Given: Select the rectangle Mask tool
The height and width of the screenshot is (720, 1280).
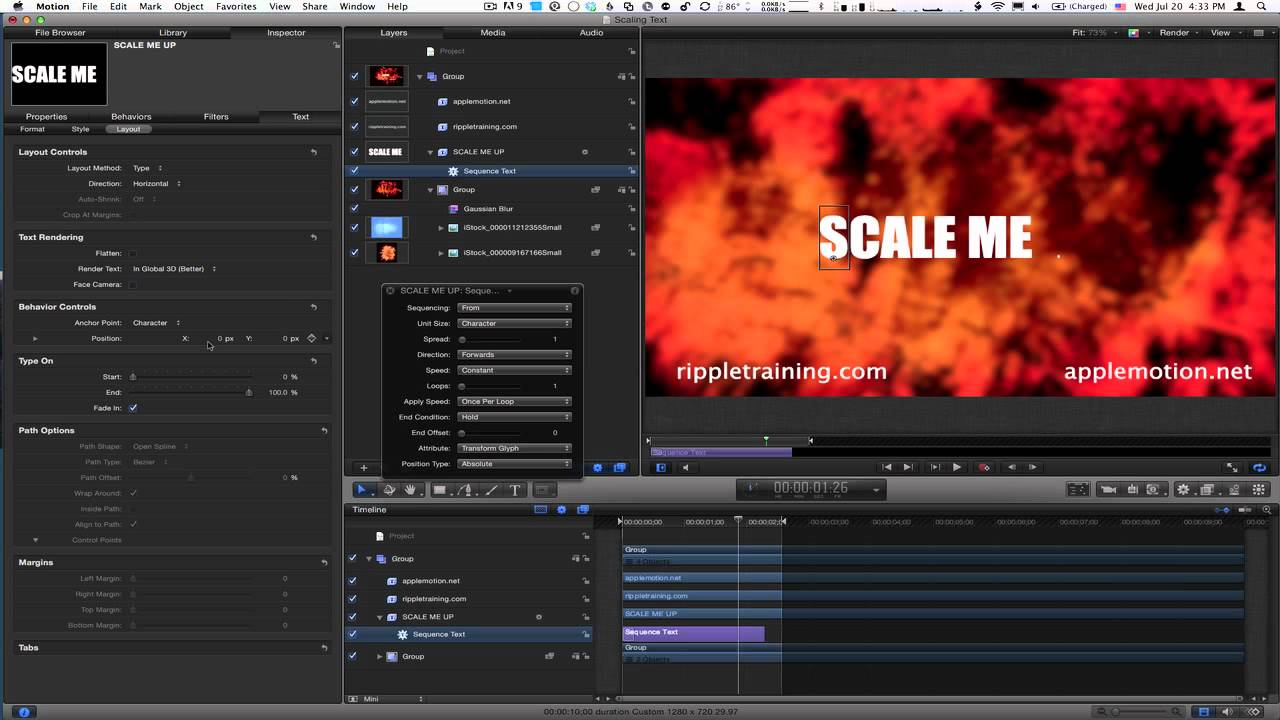Looking at the screenshot, I should point(542,490).
